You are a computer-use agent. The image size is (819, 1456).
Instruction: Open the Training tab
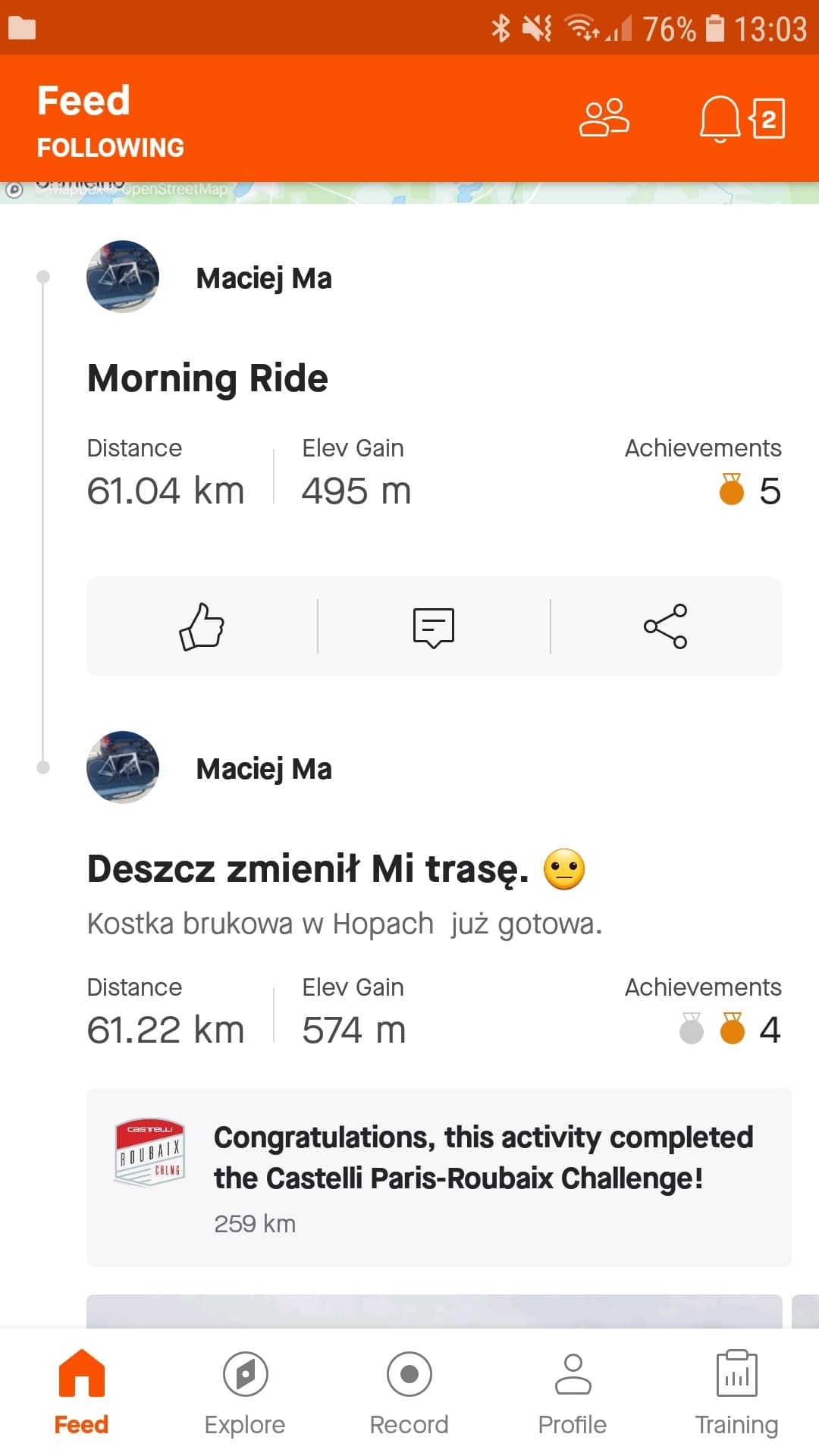click(x=736, y=1393)
